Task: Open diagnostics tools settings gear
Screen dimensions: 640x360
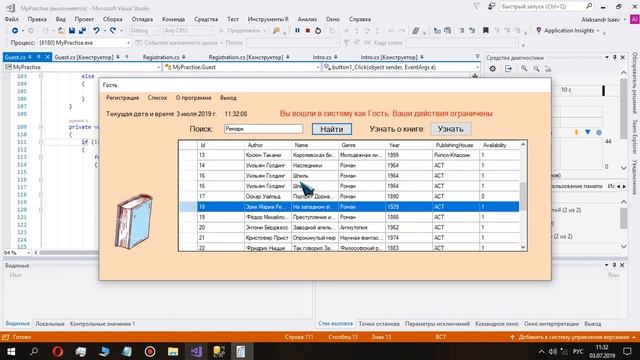Action: pyautogui.click(x=493, y=69)
